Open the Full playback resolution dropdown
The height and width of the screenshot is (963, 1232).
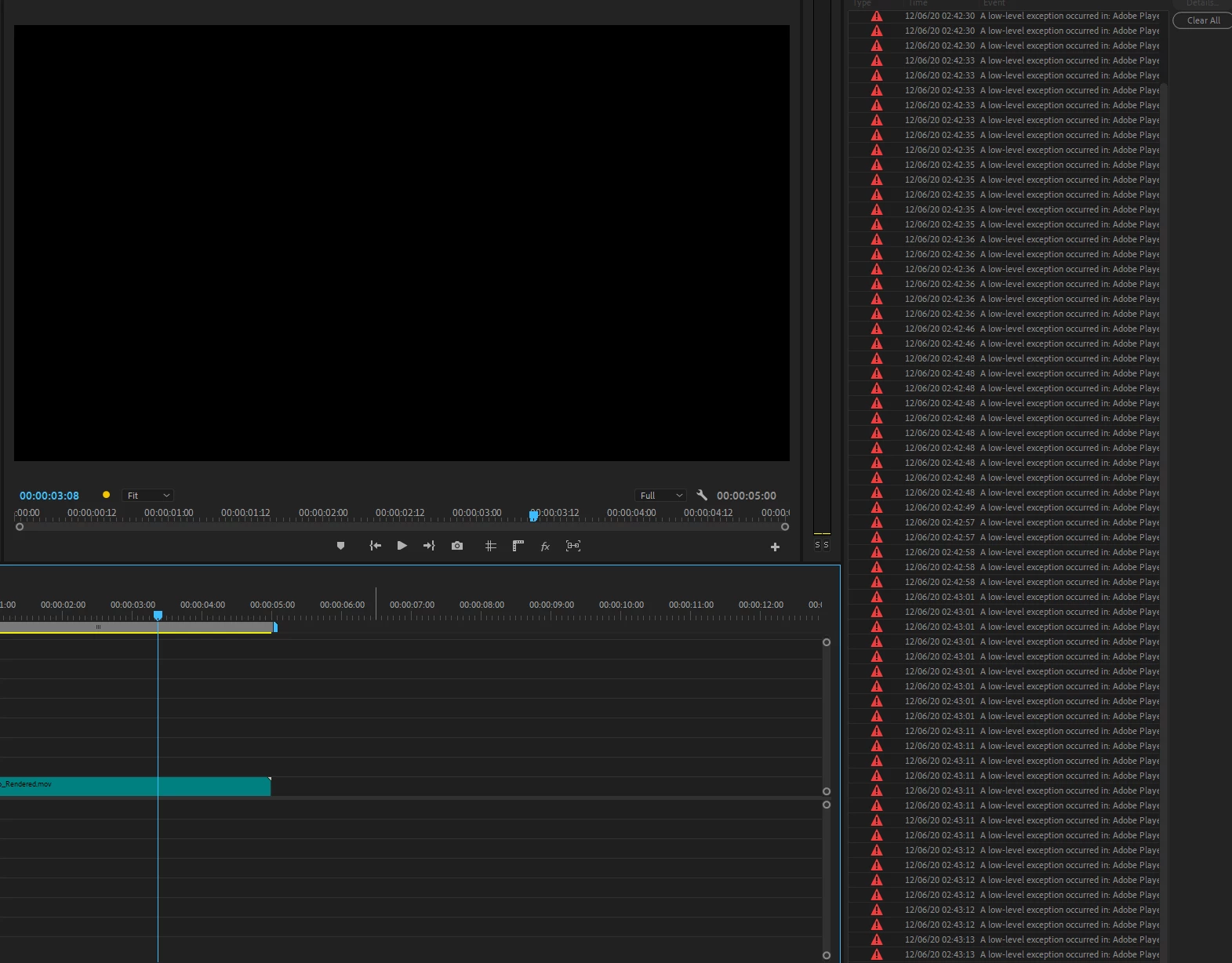660,496
